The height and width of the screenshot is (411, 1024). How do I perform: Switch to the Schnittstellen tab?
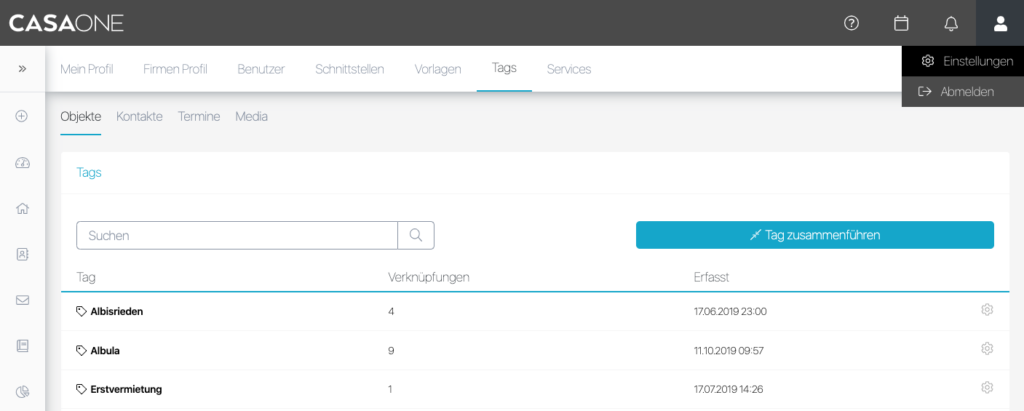[349, 69]
